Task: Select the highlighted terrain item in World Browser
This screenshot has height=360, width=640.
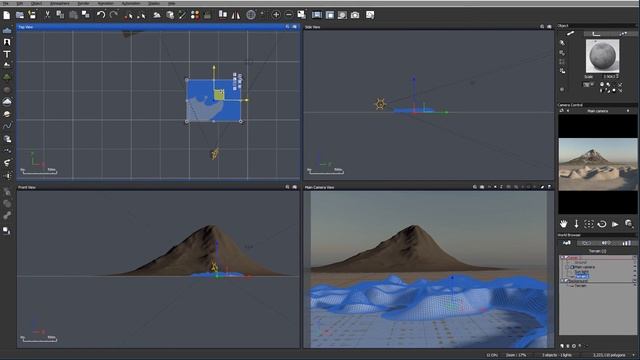Action: point(581,276)
